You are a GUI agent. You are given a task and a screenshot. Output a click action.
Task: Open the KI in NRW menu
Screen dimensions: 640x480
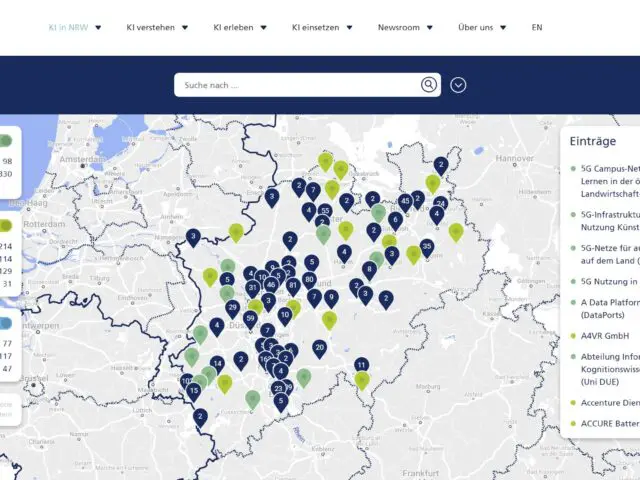[x=75, y=28]
